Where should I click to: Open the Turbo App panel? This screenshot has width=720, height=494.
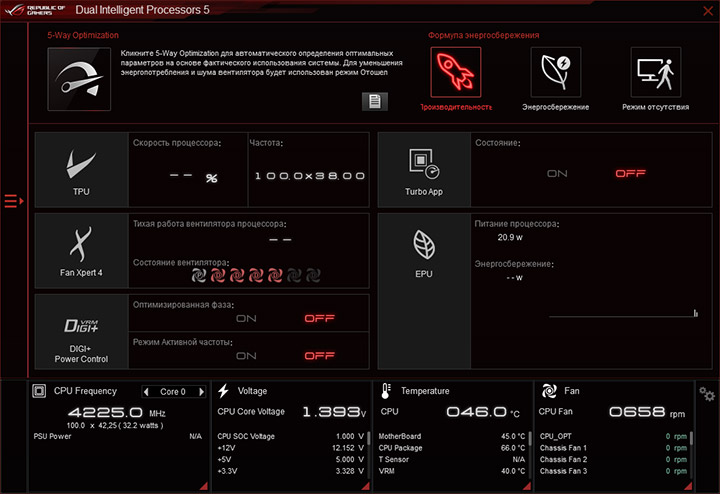(424, 170)
